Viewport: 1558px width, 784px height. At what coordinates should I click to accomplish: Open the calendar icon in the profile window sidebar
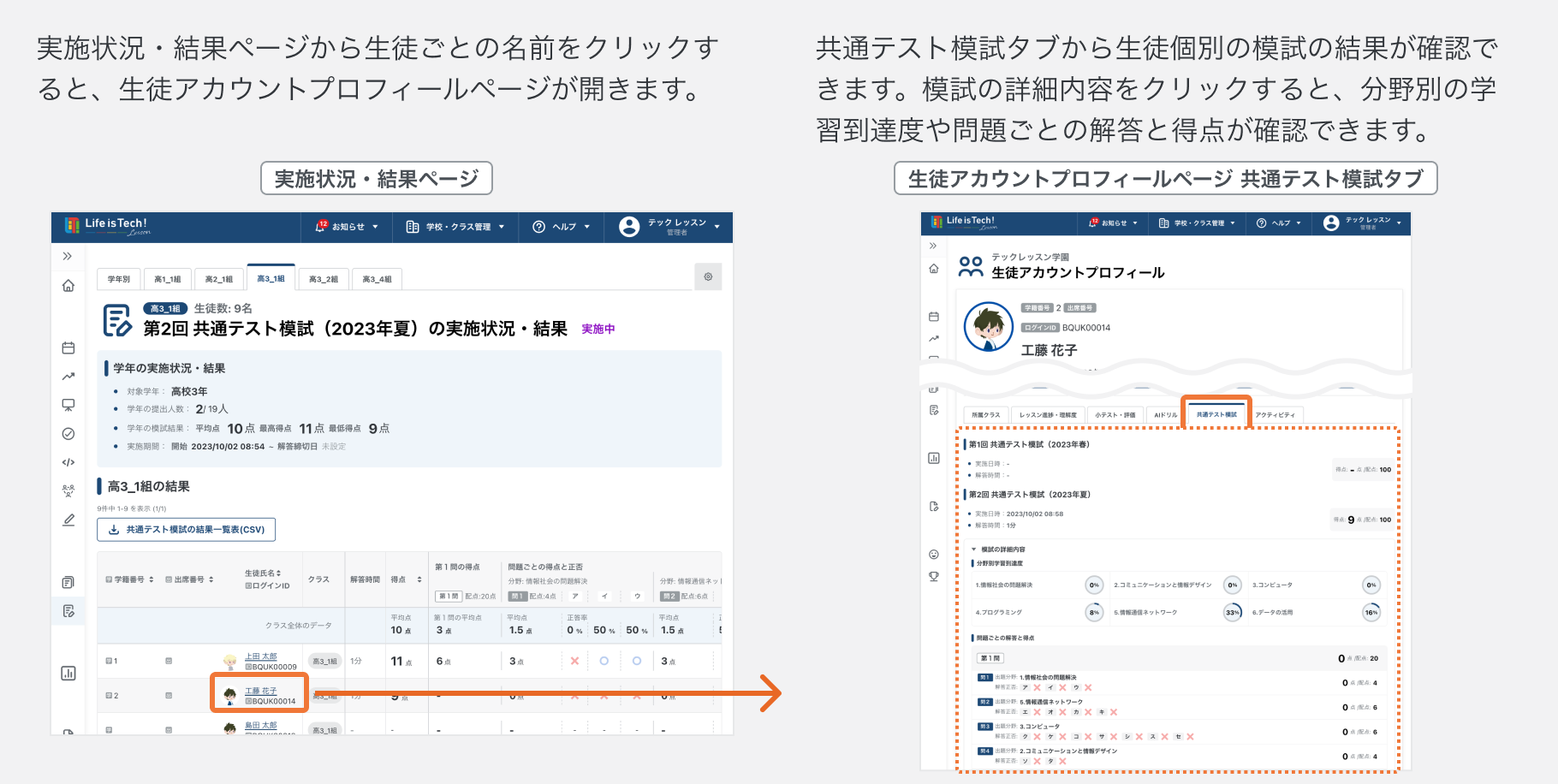(x=934, y=317)
